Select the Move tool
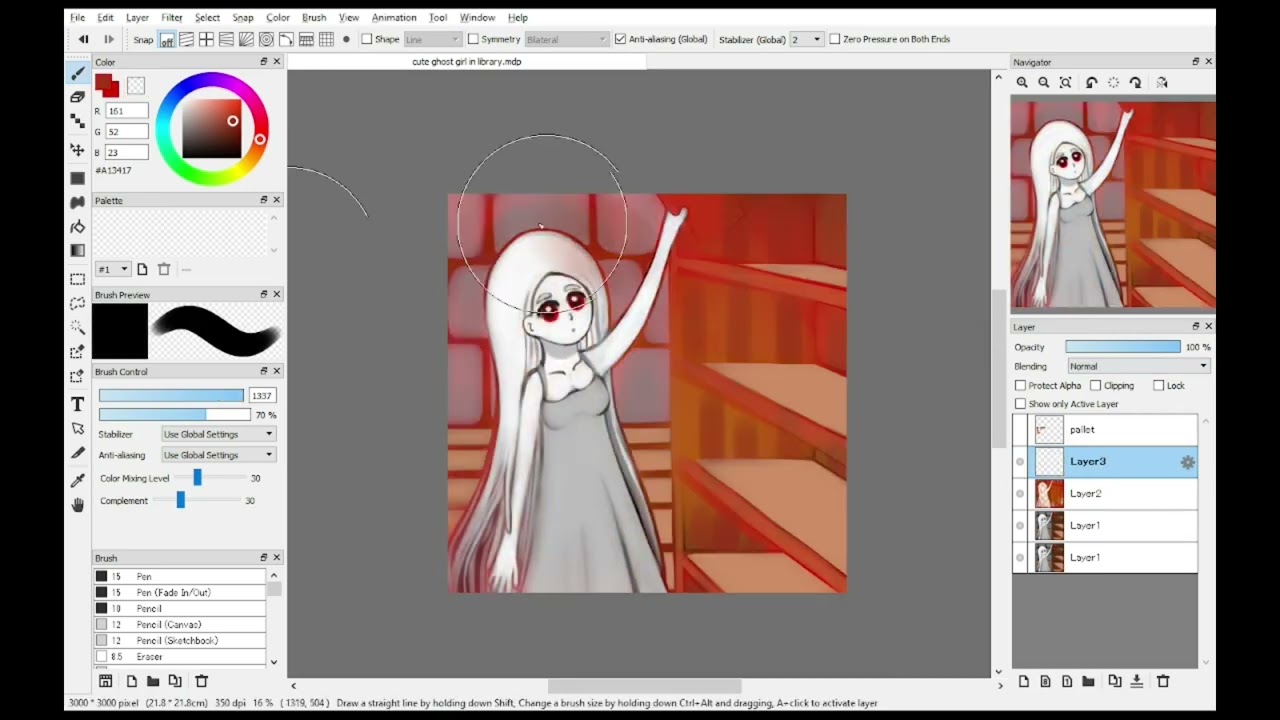The height and width of the screenshot is (720, 1280). pyautogui.click(x=77, y=150)
